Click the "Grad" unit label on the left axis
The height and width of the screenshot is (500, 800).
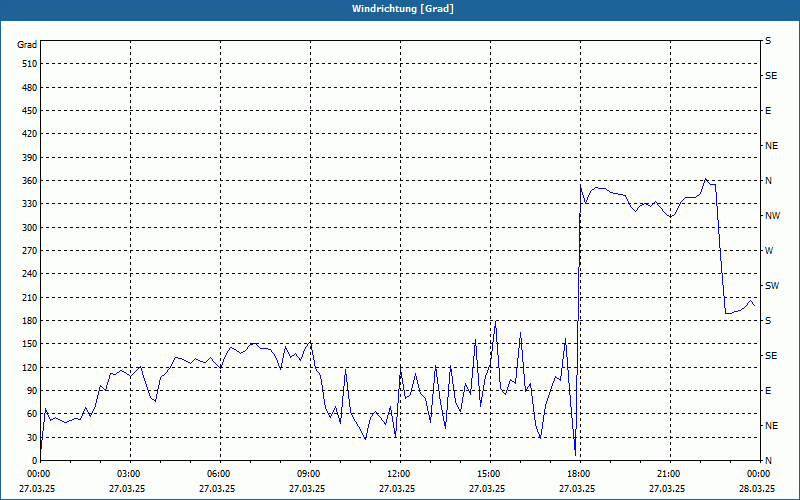pos(27,45)
